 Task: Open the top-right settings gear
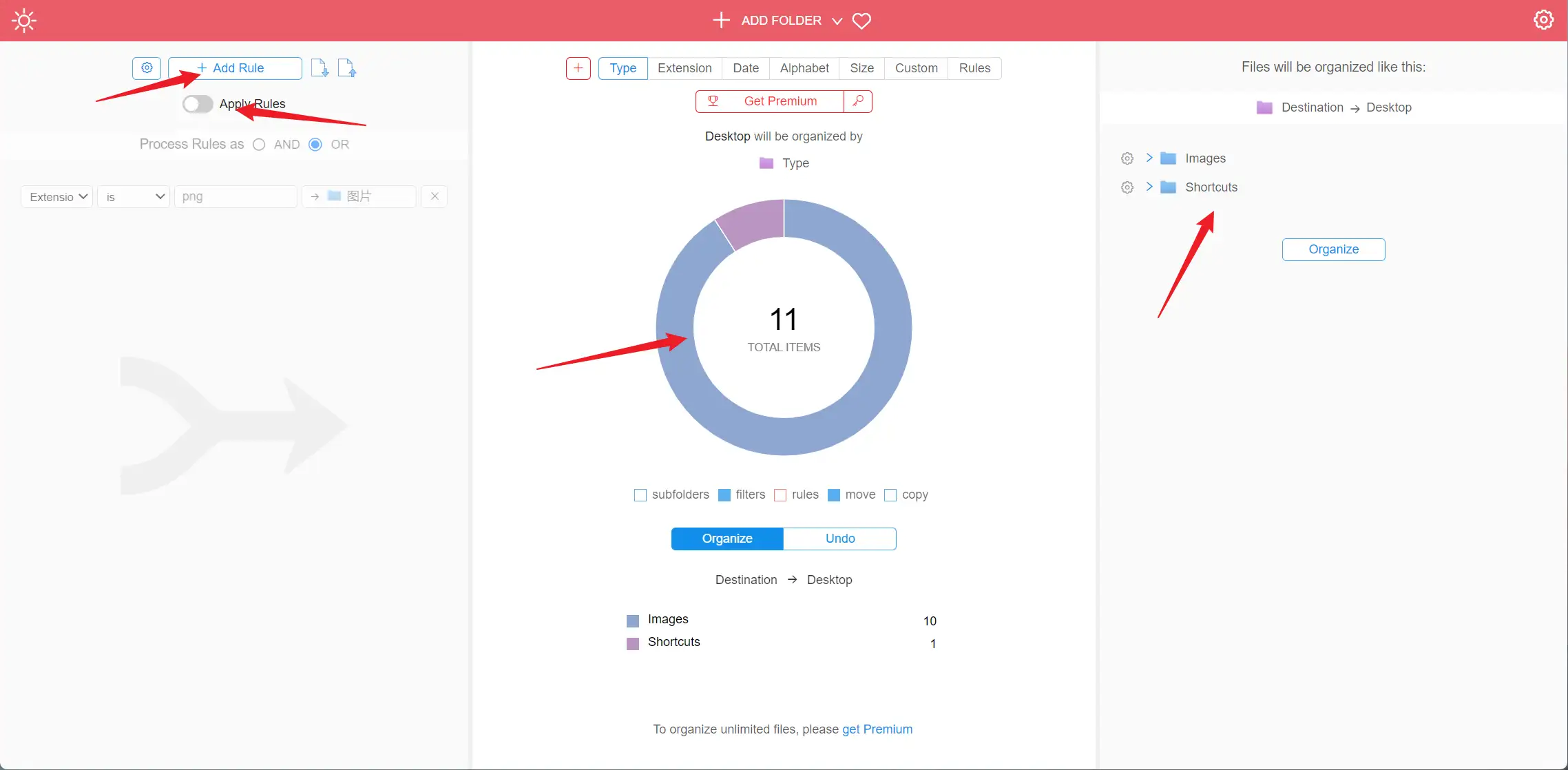[1543, 20]
